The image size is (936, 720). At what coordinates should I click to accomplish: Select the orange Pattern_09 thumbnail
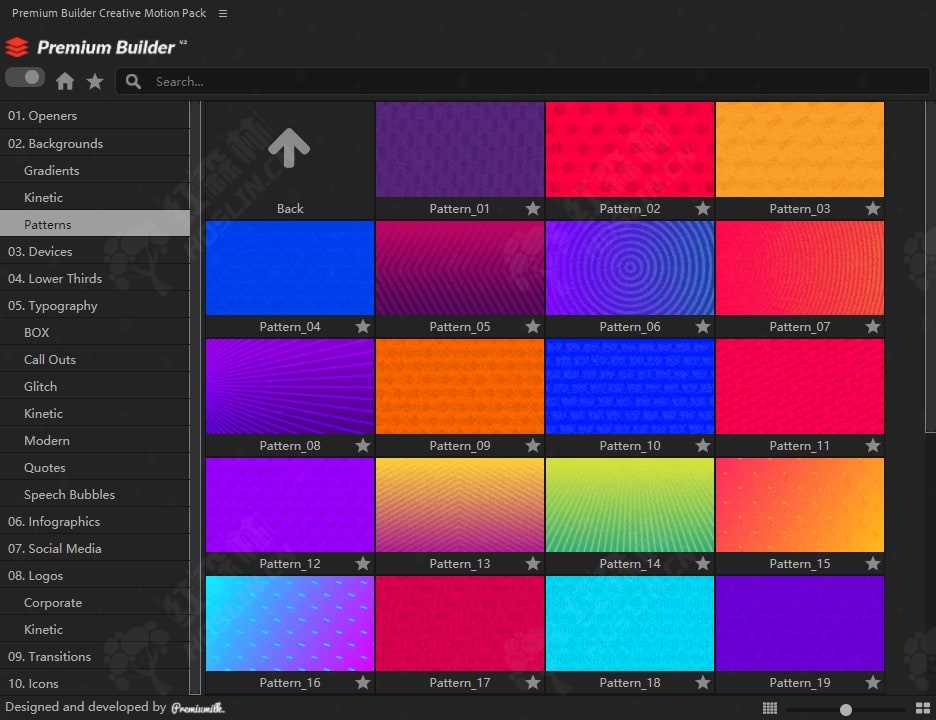pos(460,386)
